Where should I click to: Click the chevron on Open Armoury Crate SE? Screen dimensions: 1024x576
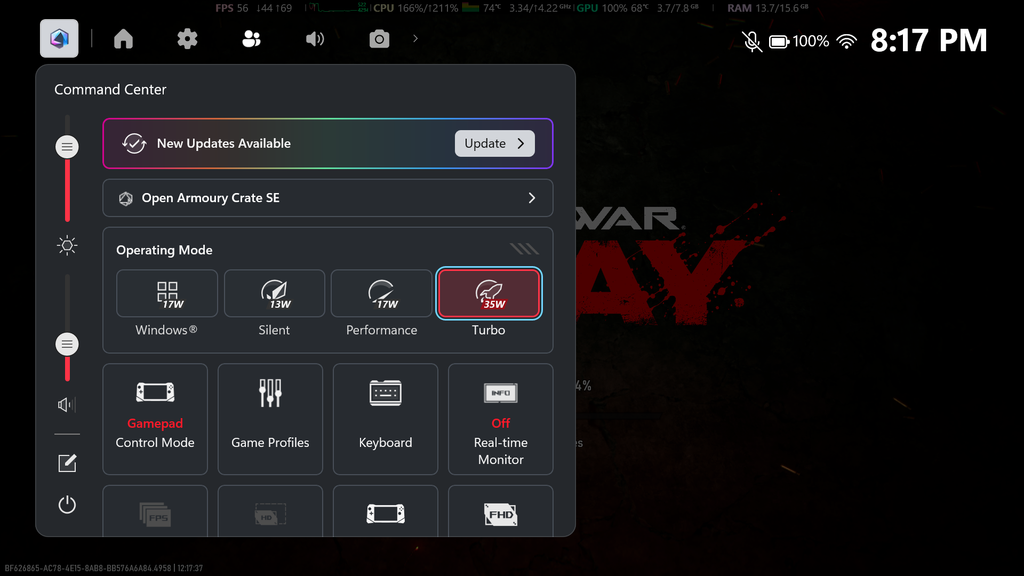pos(532,198)
